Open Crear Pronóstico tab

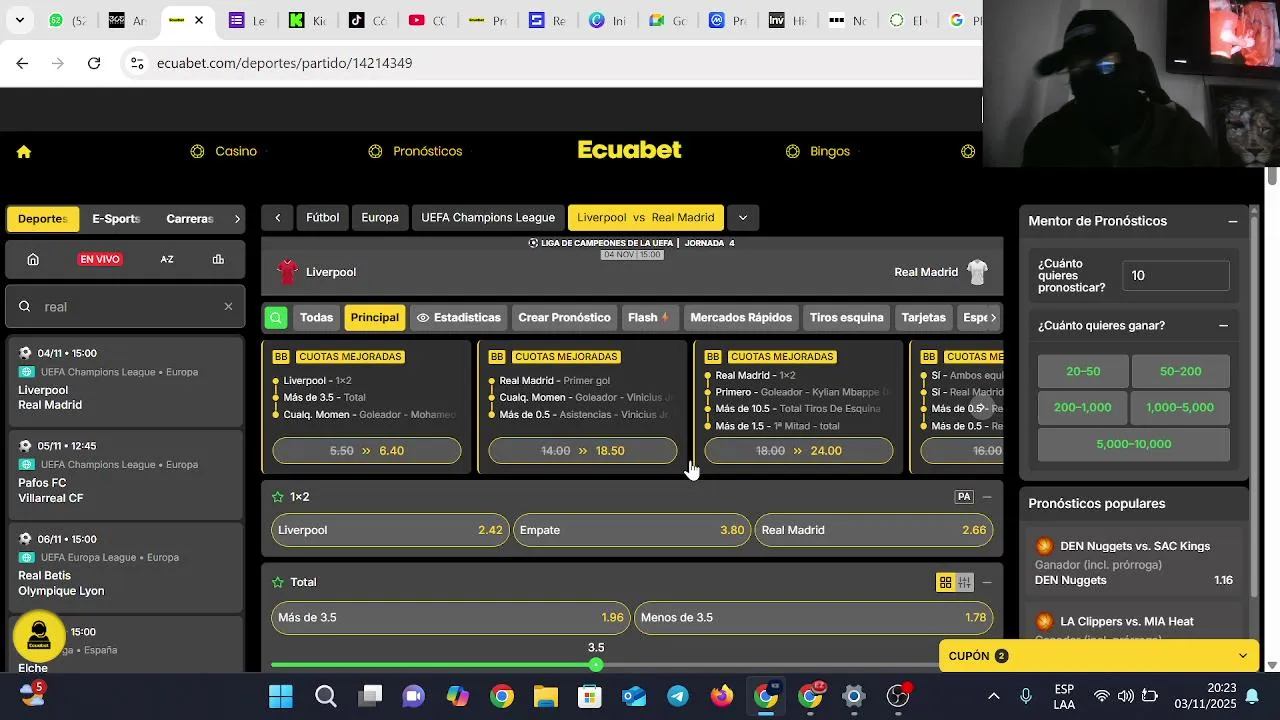(564, 318)
